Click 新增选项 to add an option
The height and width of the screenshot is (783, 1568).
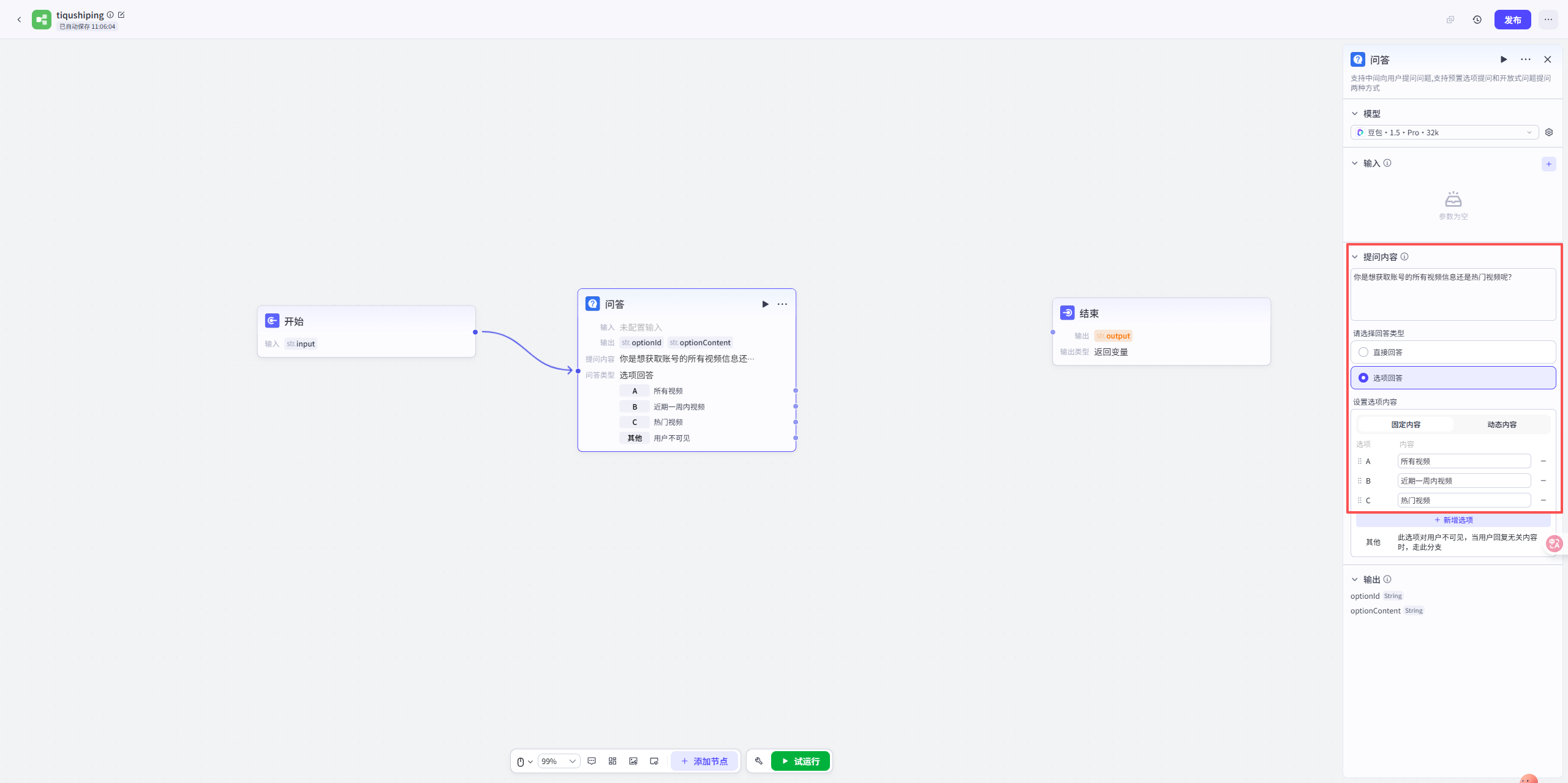point(1453,520)
